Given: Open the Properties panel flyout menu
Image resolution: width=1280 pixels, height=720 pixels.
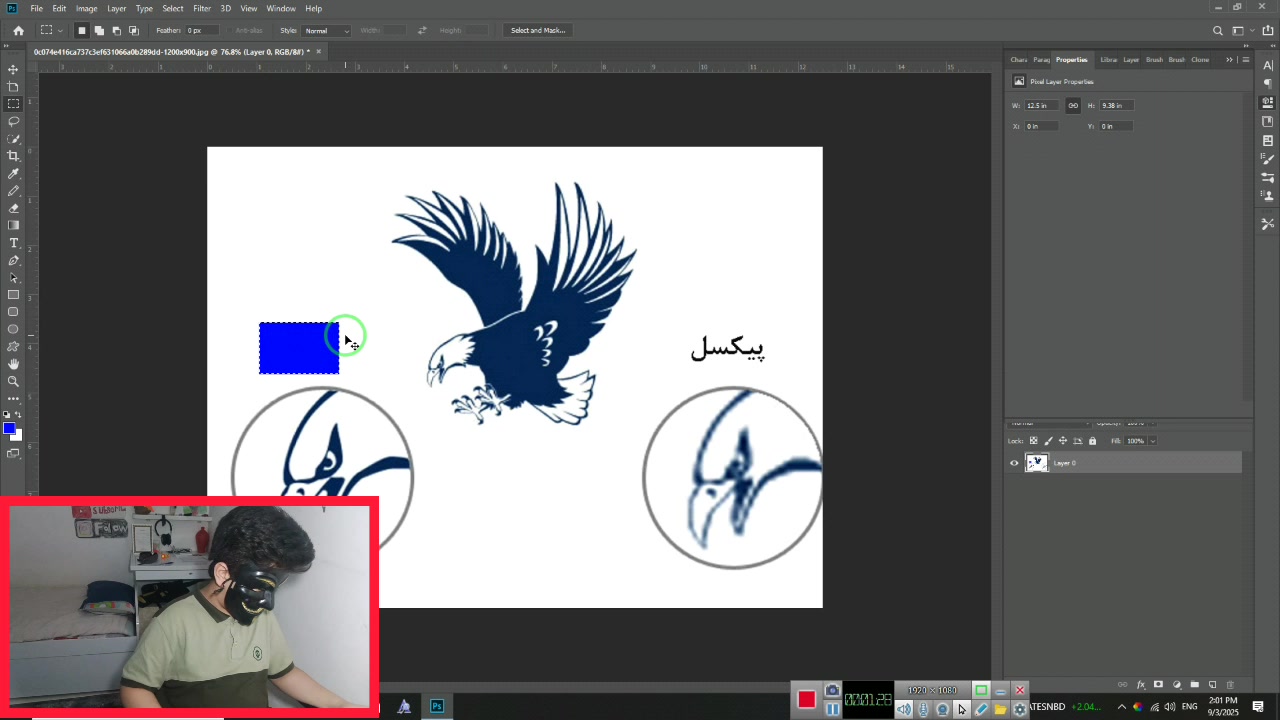Looking at the screenshot, I should coord(1245,60).
